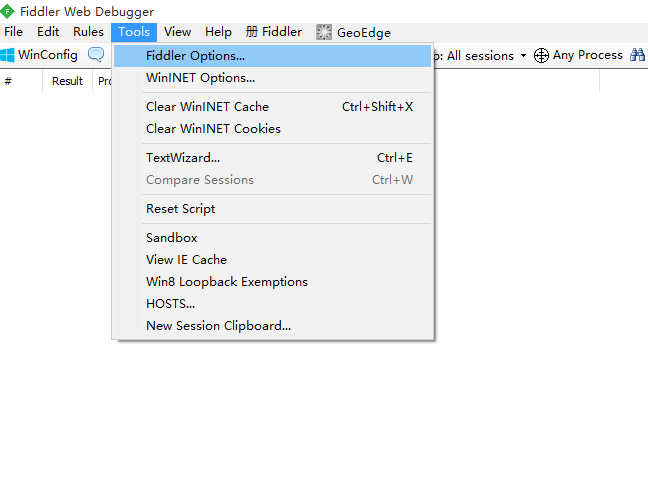Image resolution: width=648 pixels, height=486 pixels.
Task: Click the Any Process toolbar button
Action: [x=578, y=55]
